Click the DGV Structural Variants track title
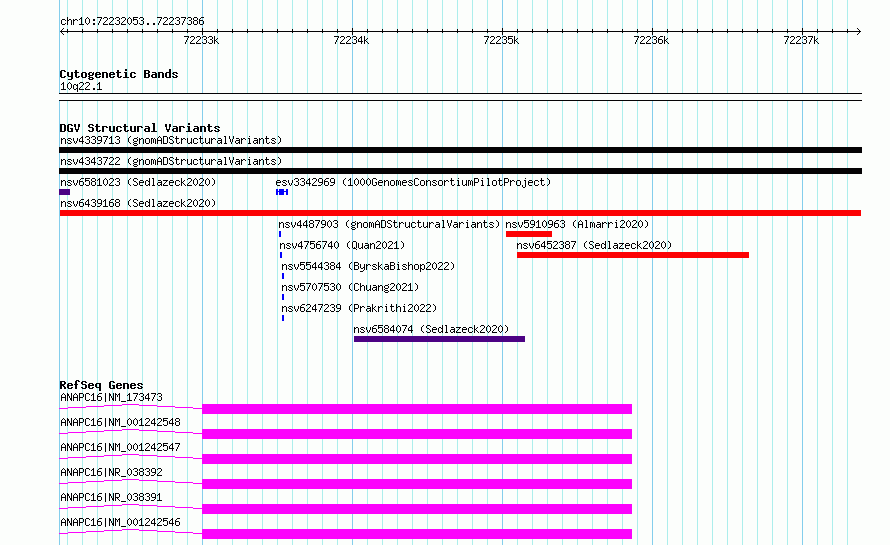The height and width of the screenshot is (545, 890). [140, 128]
